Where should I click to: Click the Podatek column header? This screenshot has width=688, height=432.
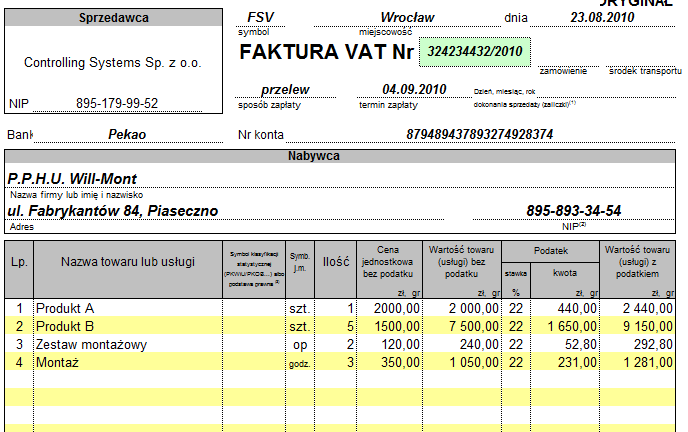pyautogui.click(x=551, y=251)
